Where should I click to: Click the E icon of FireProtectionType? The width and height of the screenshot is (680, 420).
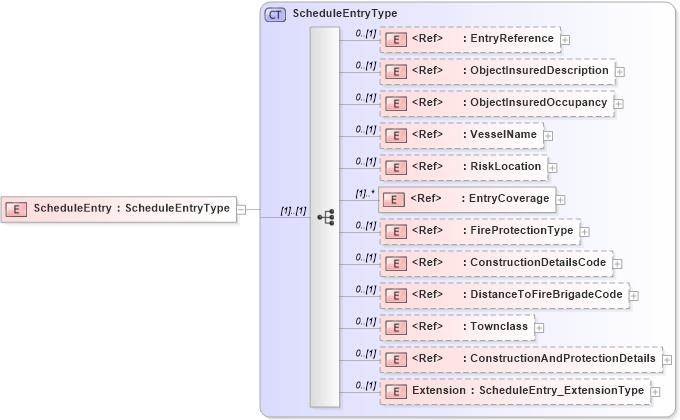pyautogui.click(x=396, y=232)
